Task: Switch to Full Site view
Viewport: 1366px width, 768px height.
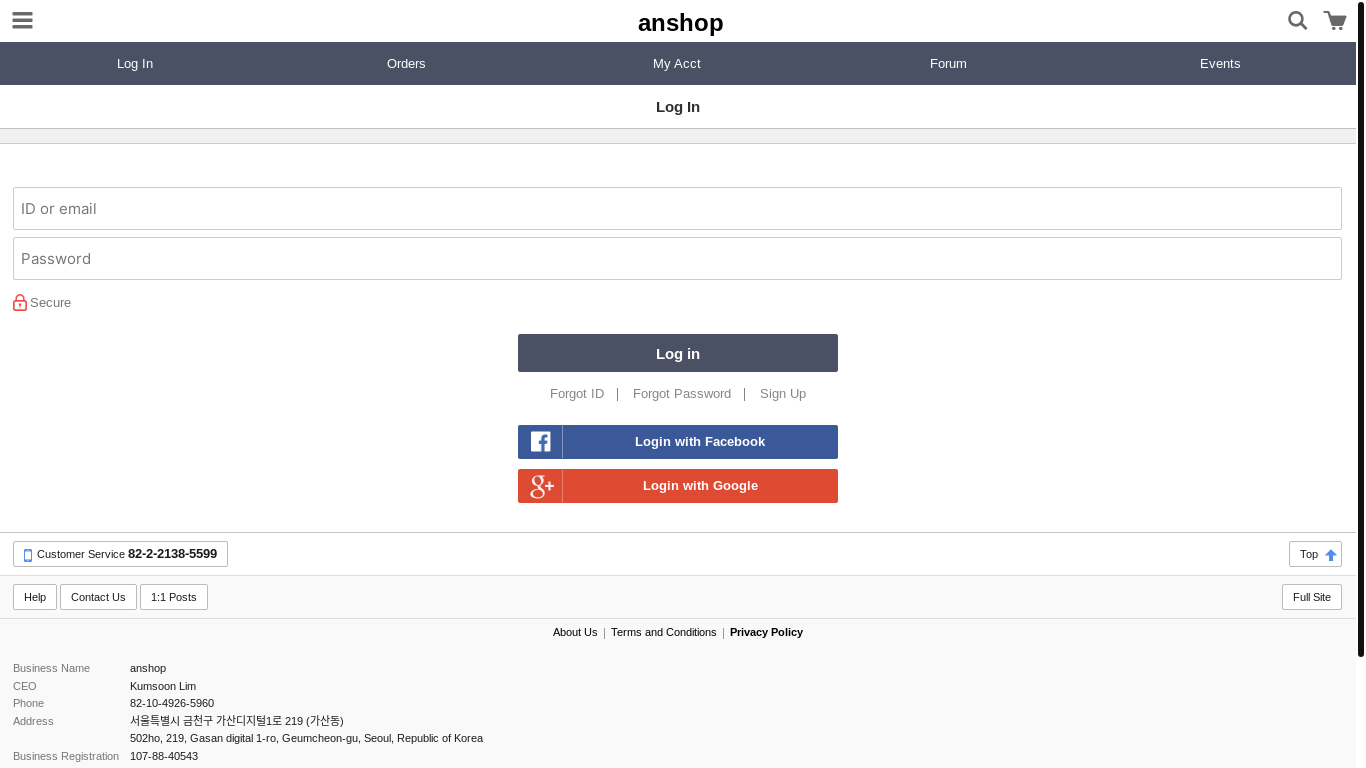Action: (x=1312, y=597)
